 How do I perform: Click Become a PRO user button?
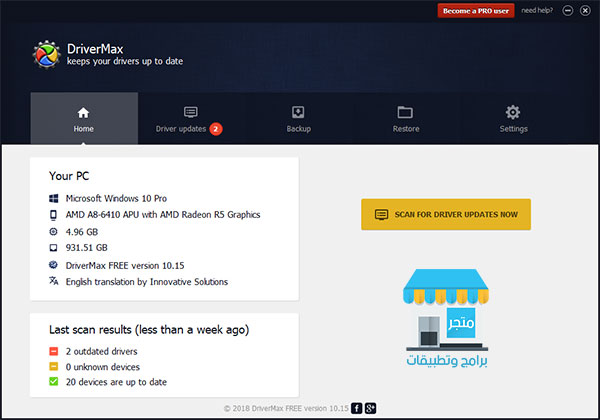[476, 11]
